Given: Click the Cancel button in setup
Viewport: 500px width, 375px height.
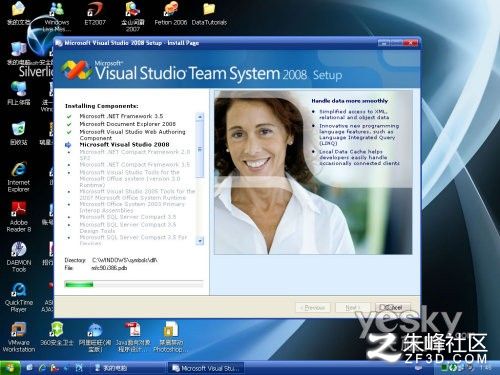Looking at the screenshot, I should point(393,307).
